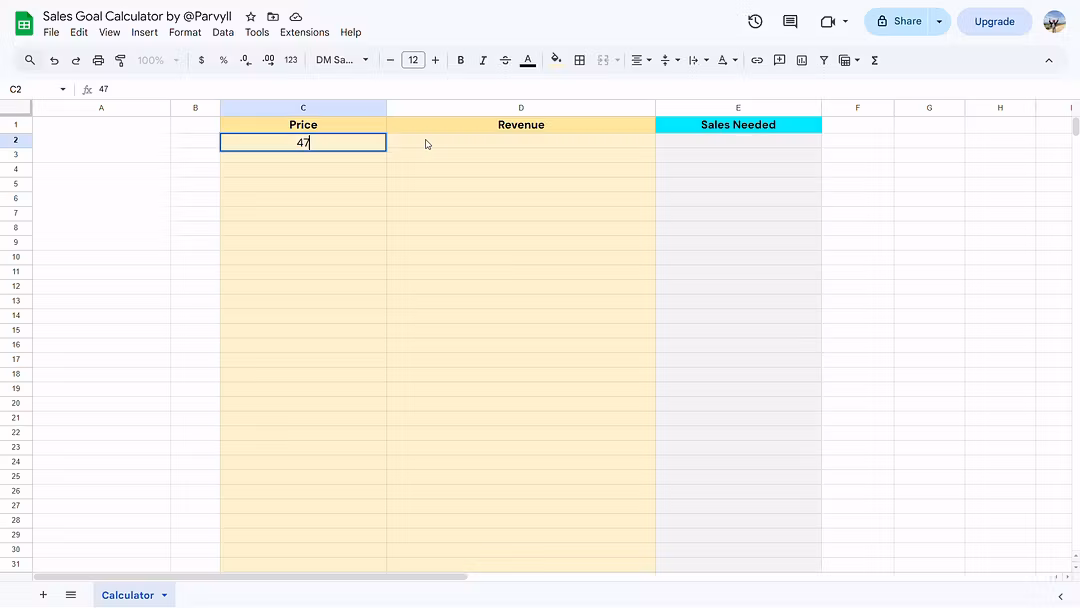
Task: Toggle bold formatting
Action: coord(461,60)
